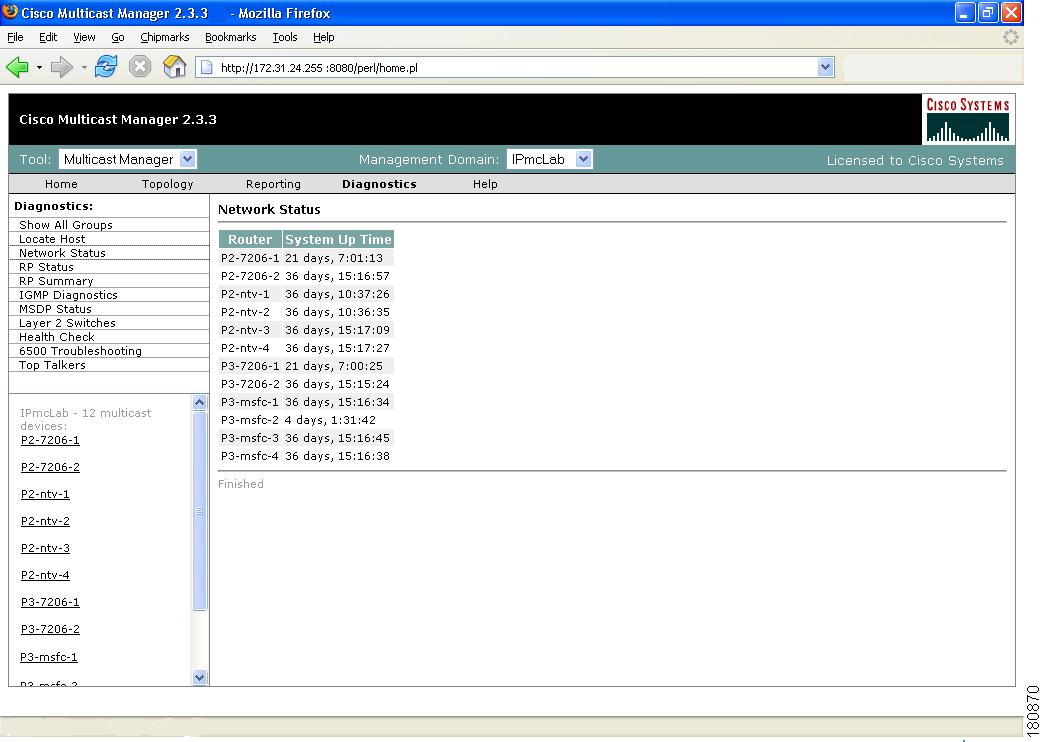Click the grey Forward arrow button
This screenshot has width=1043, height=742.
62,67
